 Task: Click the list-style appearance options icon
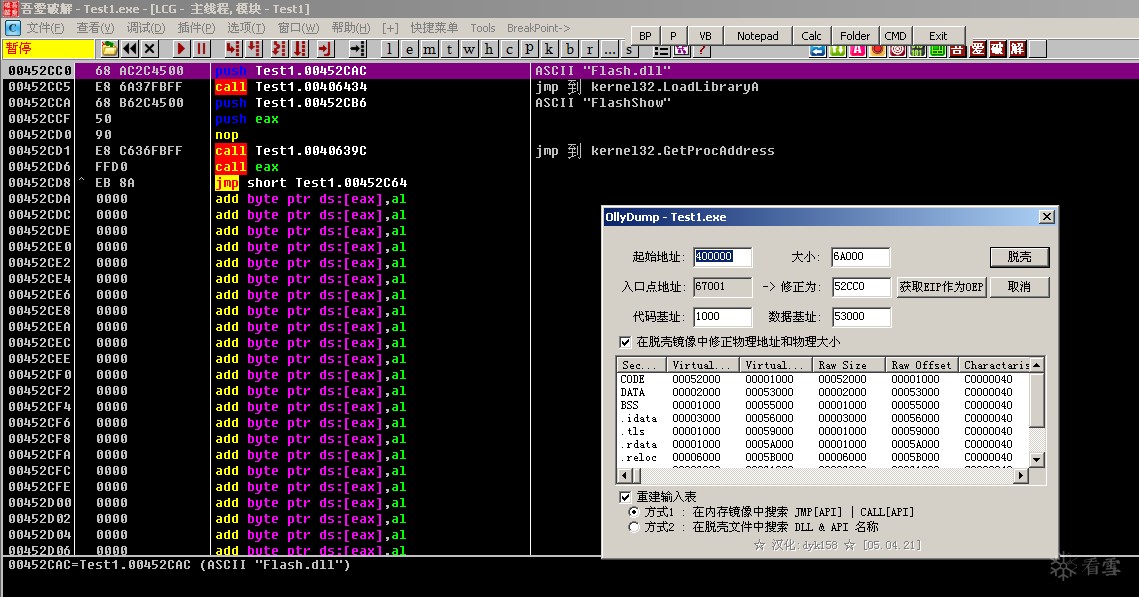tap(662, 50)
